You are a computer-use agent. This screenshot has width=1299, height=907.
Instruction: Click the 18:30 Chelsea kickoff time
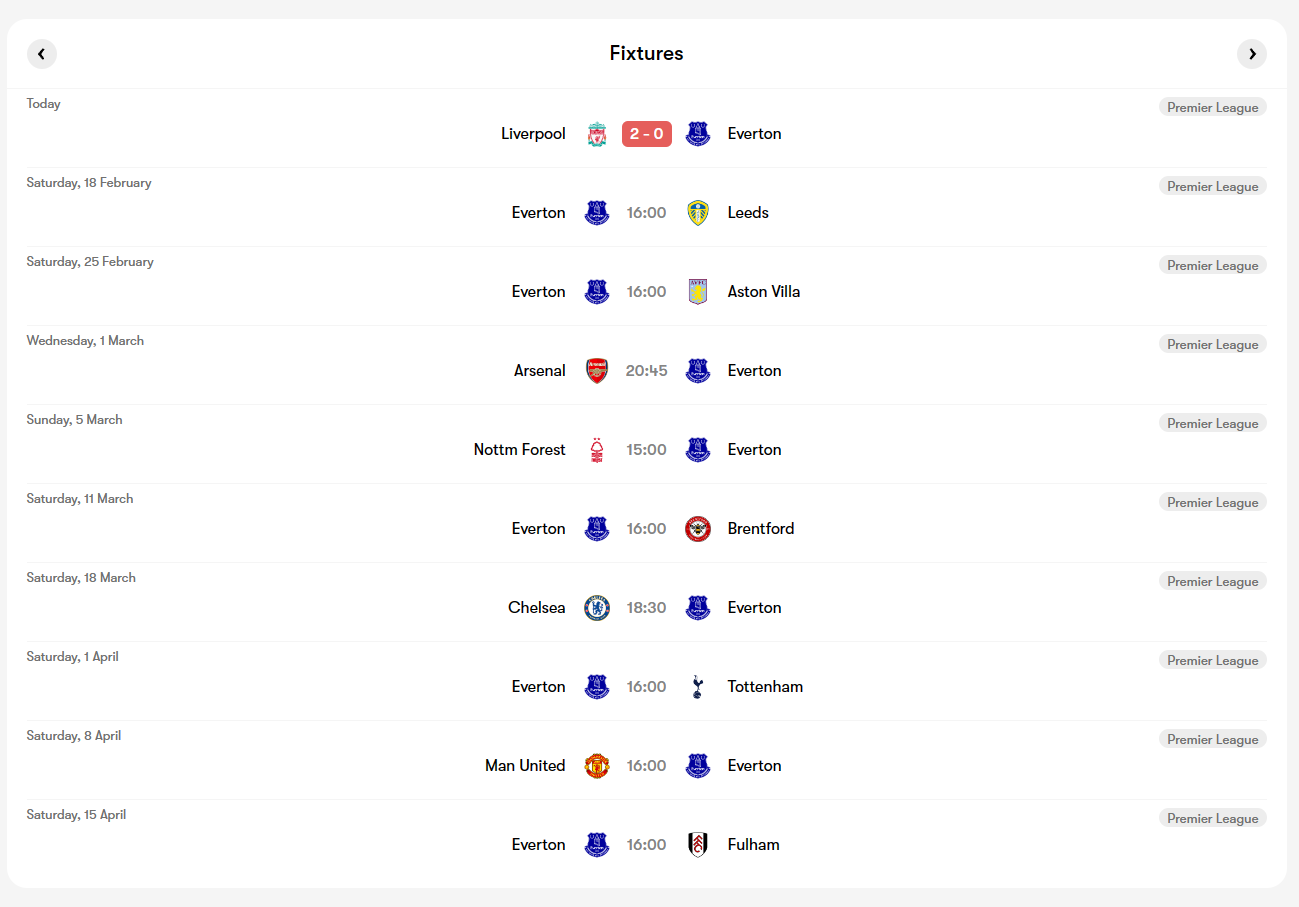coord(647,608)
